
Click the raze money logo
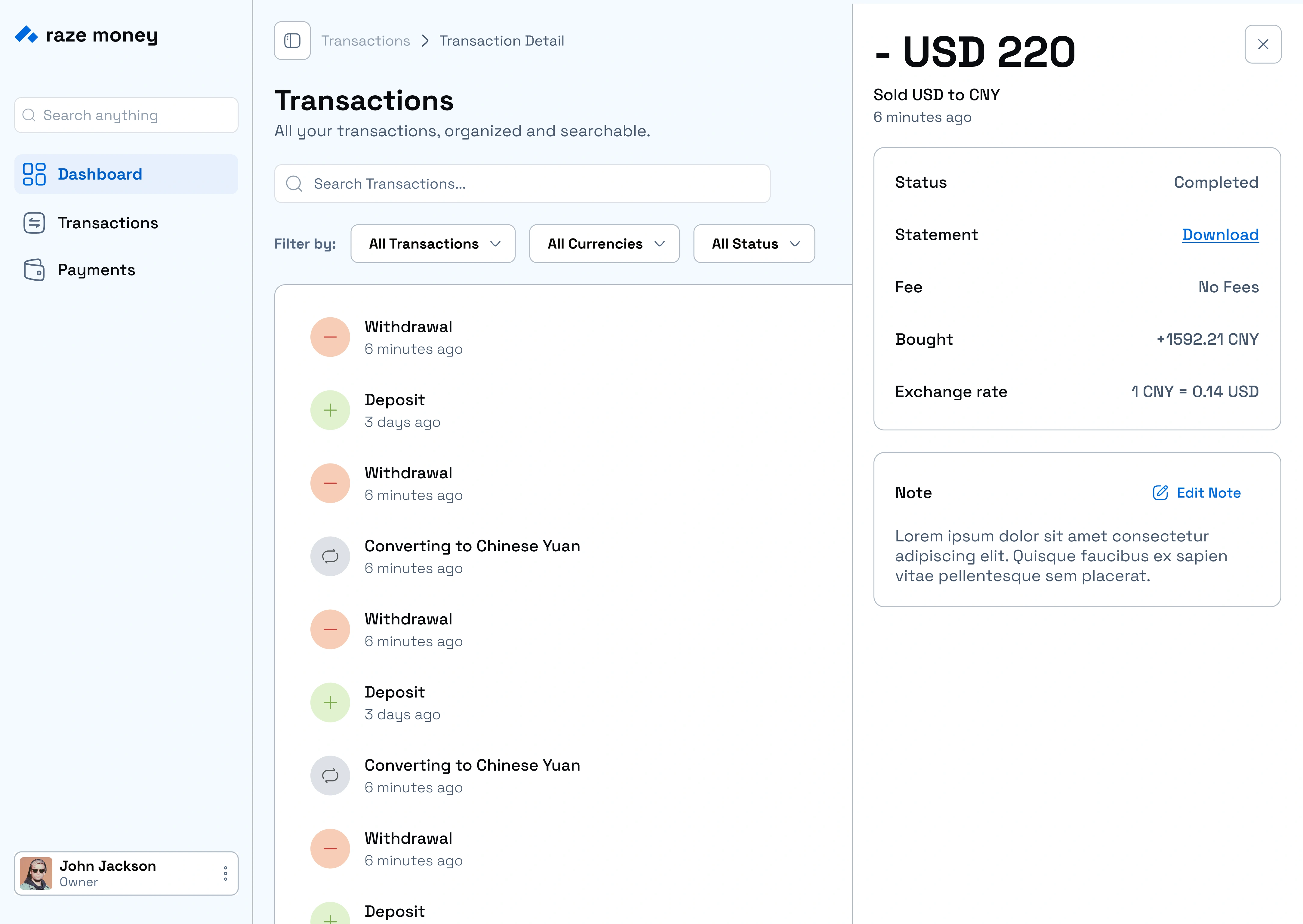(86, 35)
